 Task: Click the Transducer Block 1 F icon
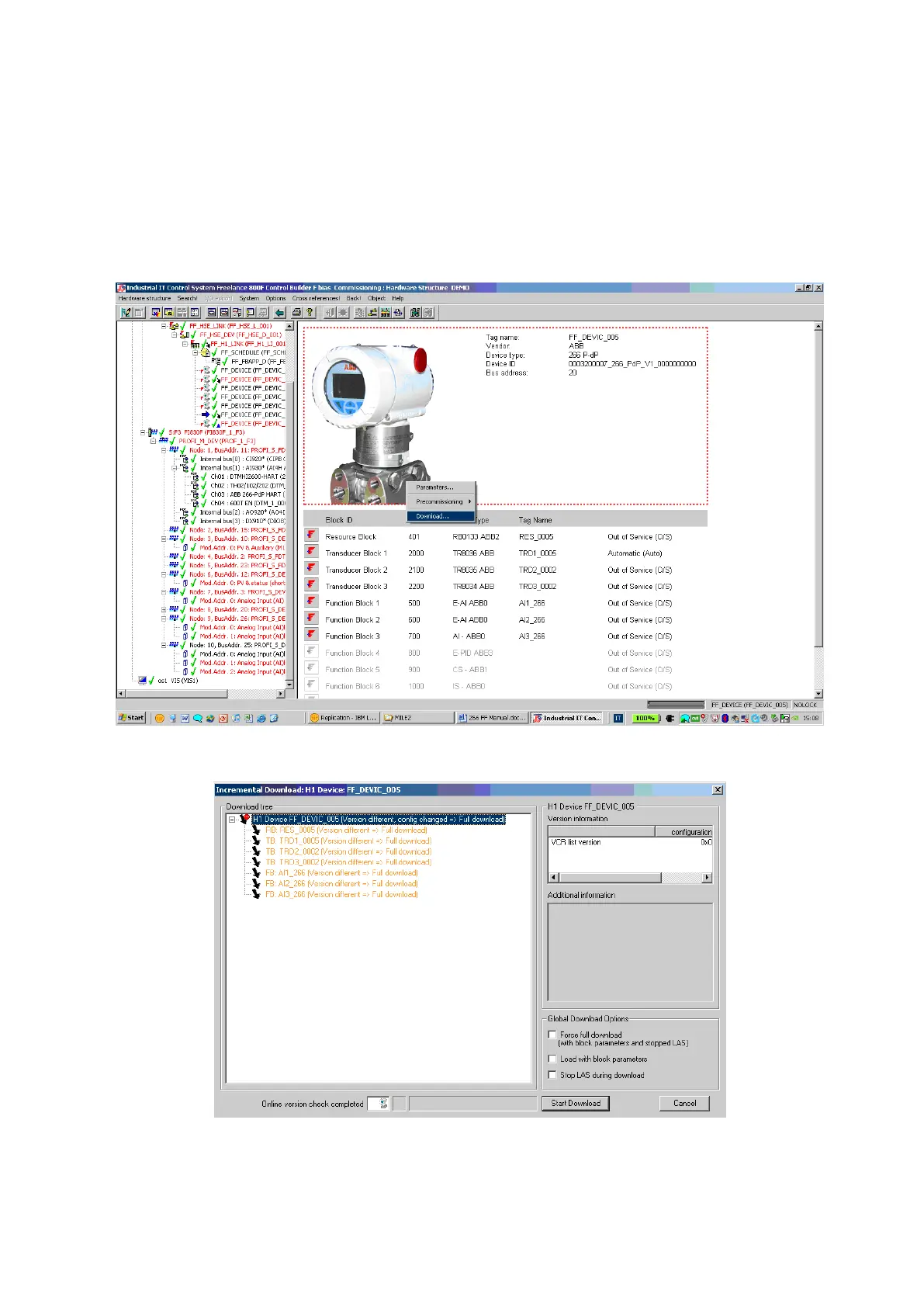[x=312, y=552]
